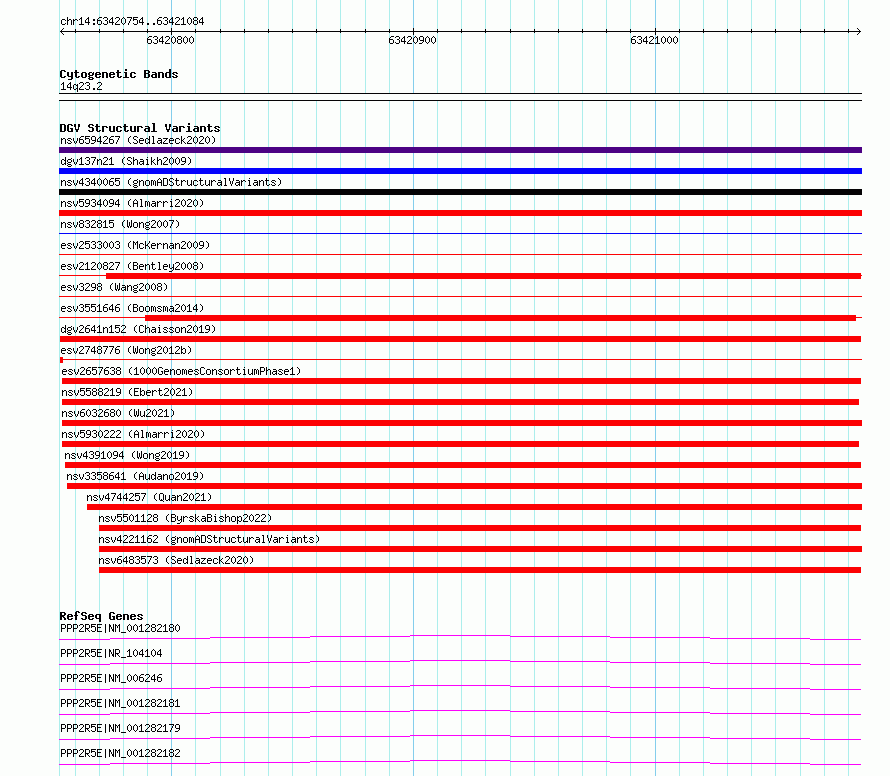Viewport: 890px width, 776px height.
Task: Select variant nsv5501128 (ByrskaBishop2022) label
Action: tap(185, 518)
